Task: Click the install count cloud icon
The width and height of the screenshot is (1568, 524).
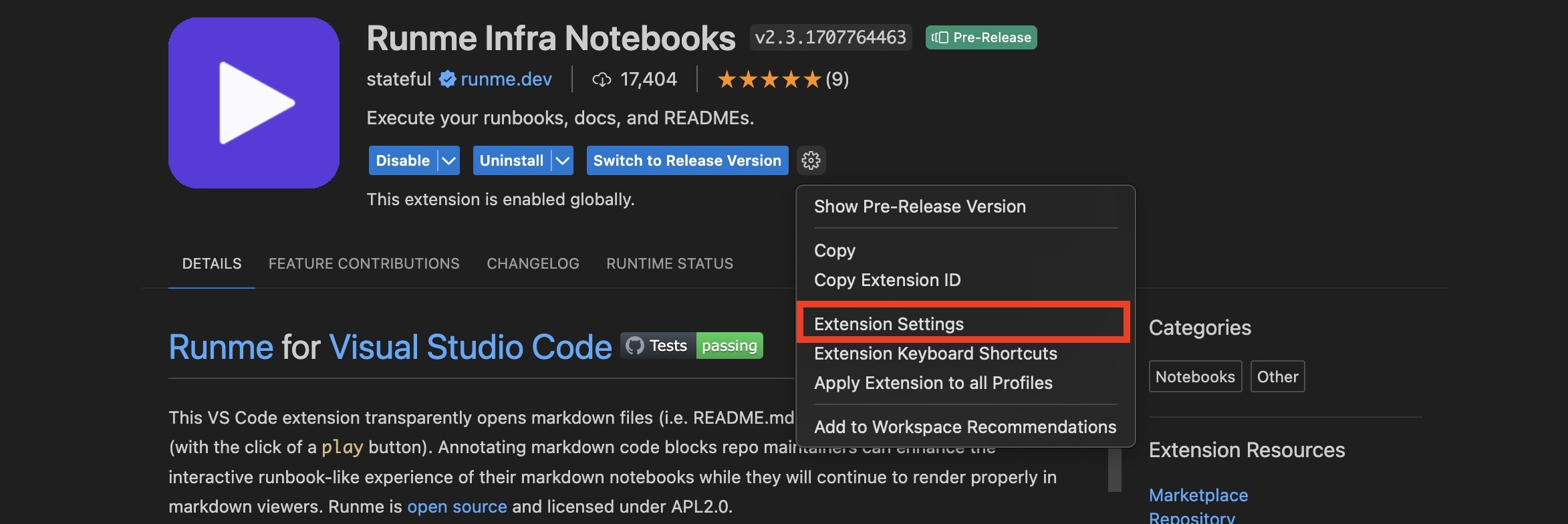Action: [602, 80]
